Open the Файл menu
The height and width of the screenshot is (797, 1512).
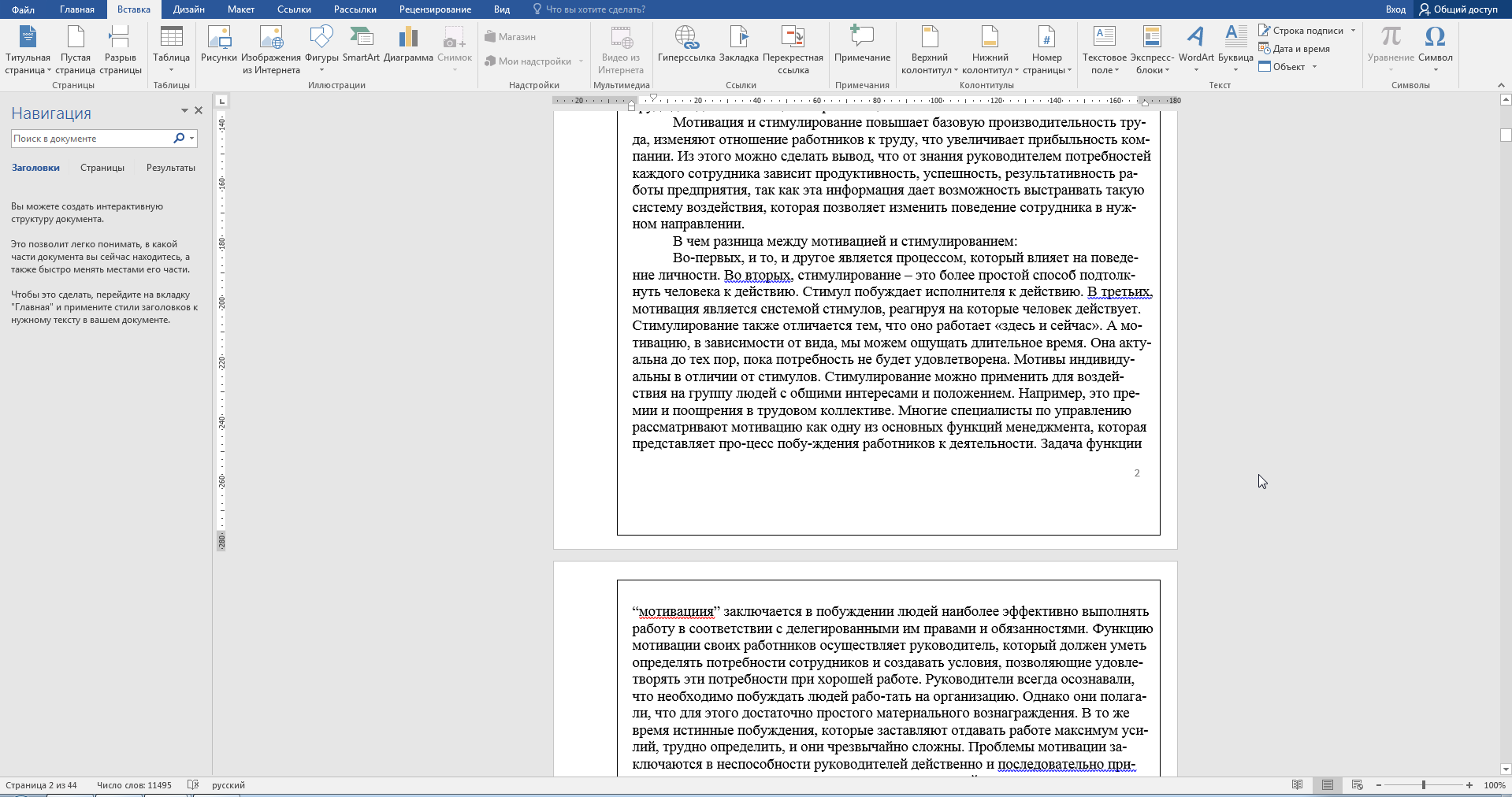coord(23,9)
